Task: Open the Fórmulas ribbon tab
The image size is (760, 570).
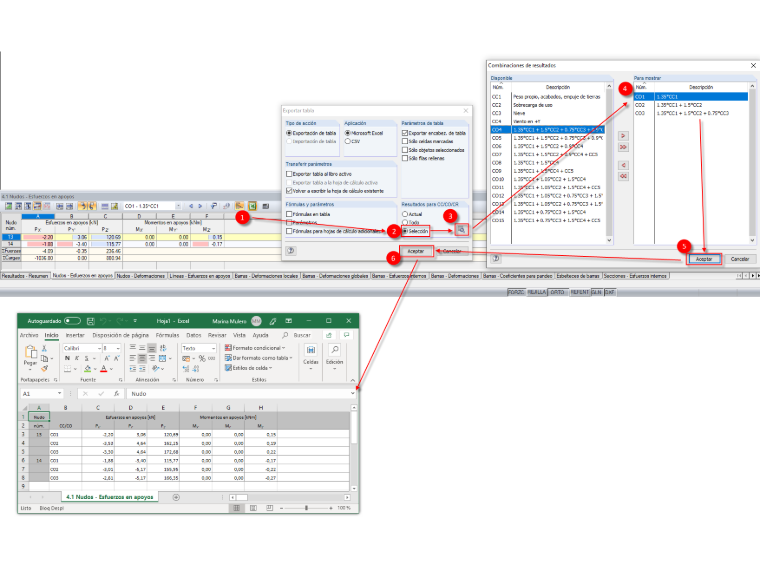Action: (167, 335)
